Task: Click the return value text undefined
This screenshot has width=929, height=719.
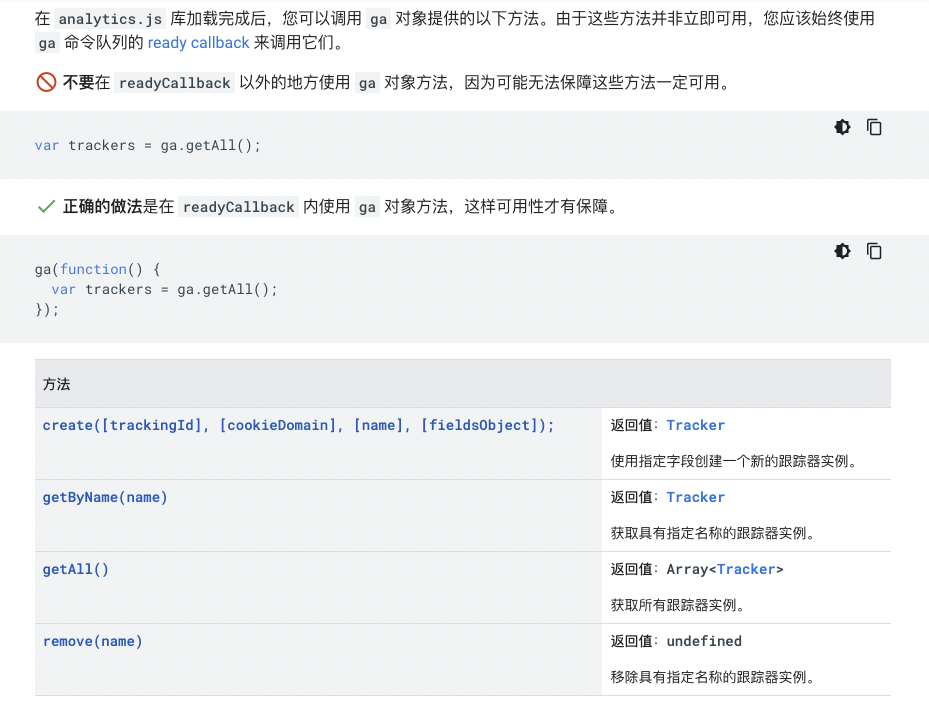Action: coord(704,641)
